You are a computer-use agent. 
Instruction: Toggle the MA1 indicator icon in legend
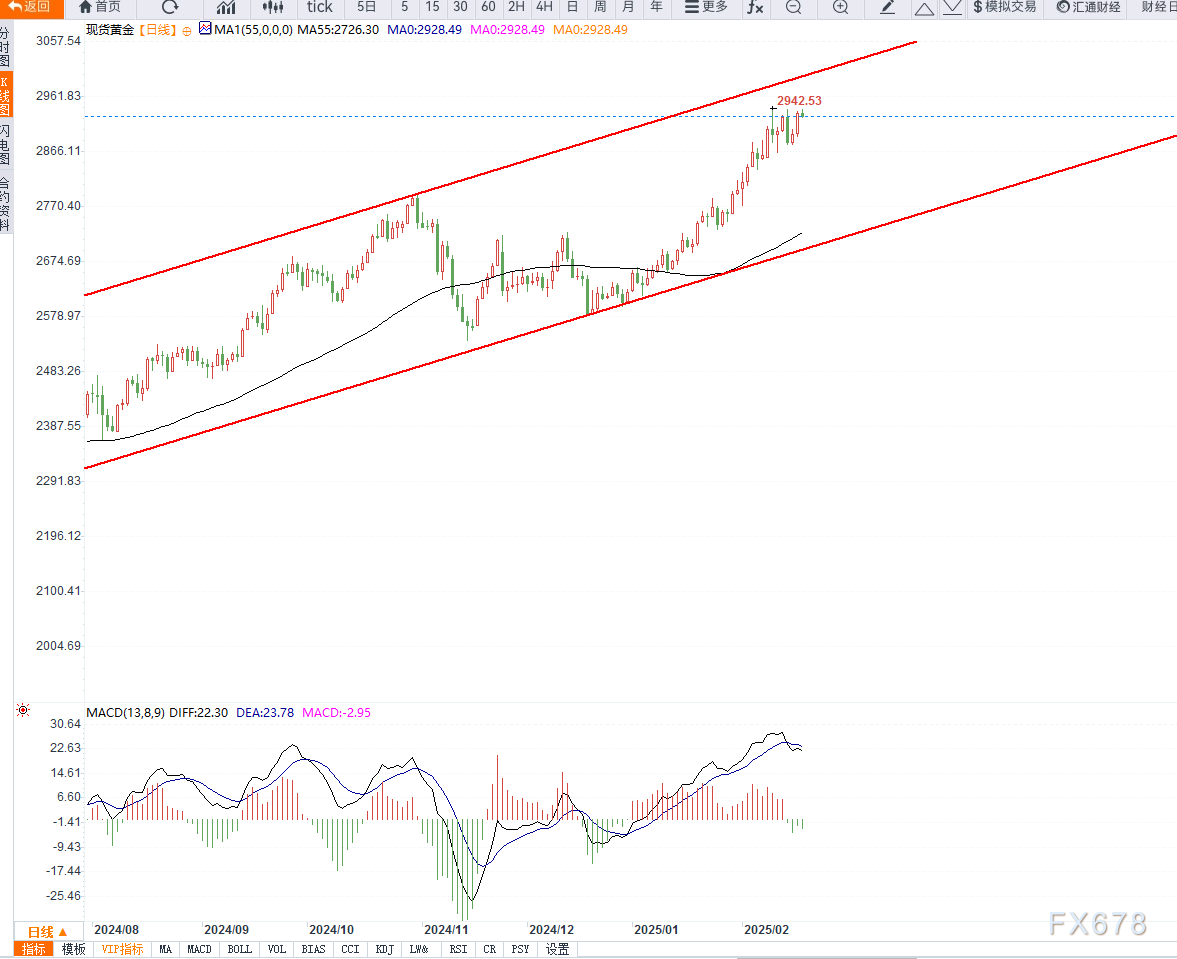click(x=205, y=29)
